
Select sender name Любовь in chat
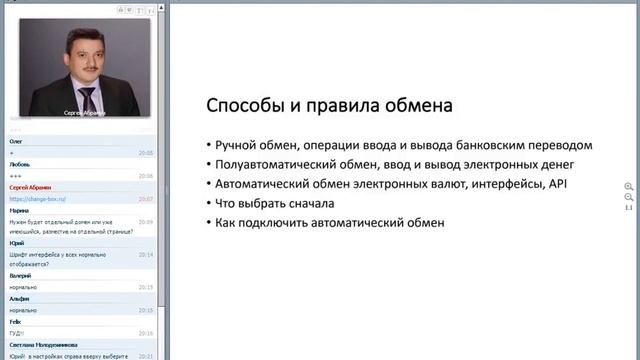tap(20, 164)
